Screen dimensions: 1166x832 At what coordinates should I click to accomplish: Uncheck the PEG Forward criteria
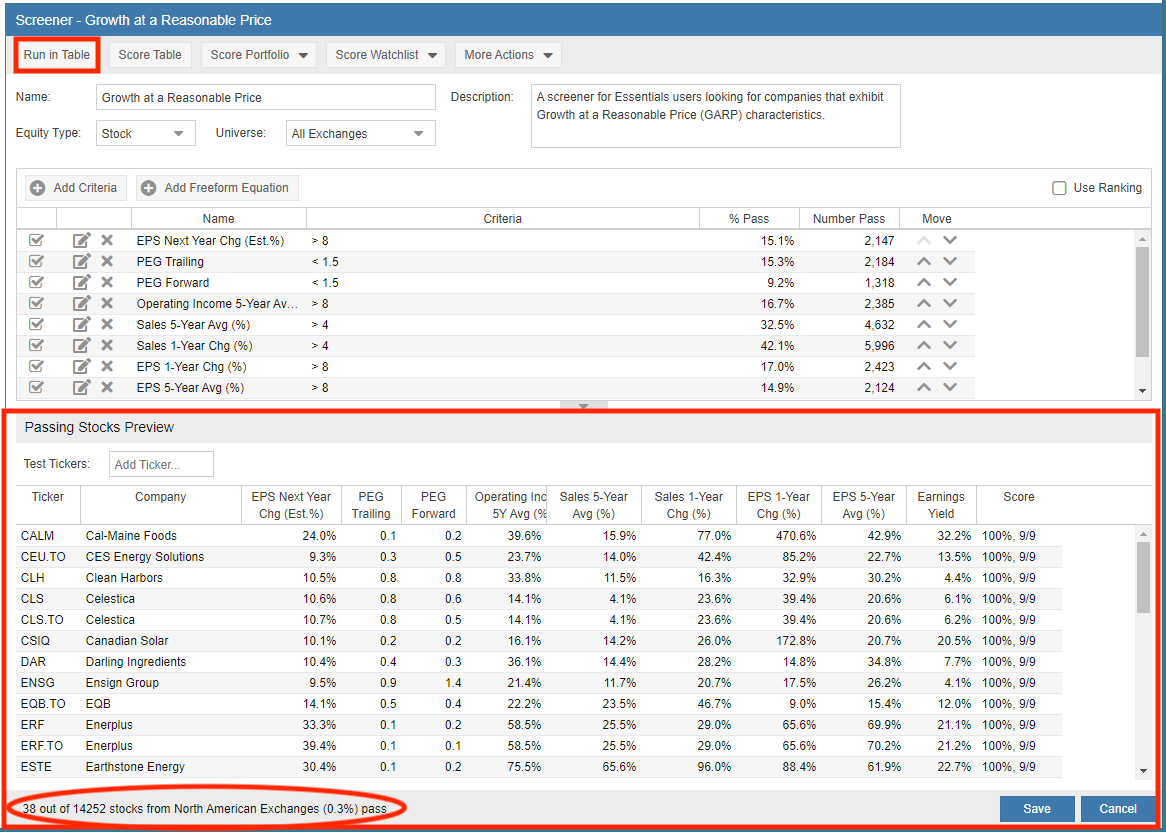36,283
